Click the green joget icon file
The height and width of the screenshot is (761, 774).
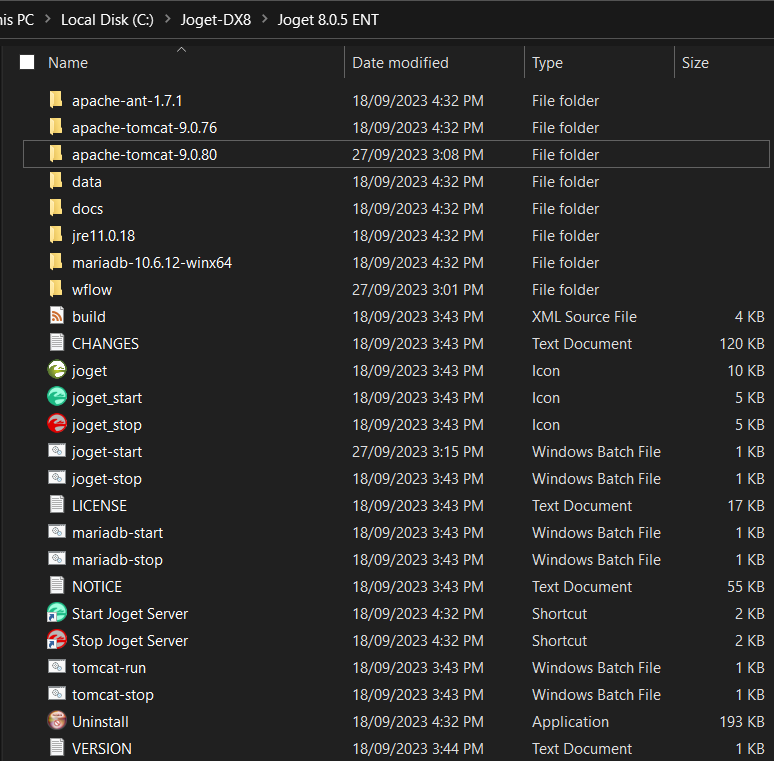coord(57,370)
